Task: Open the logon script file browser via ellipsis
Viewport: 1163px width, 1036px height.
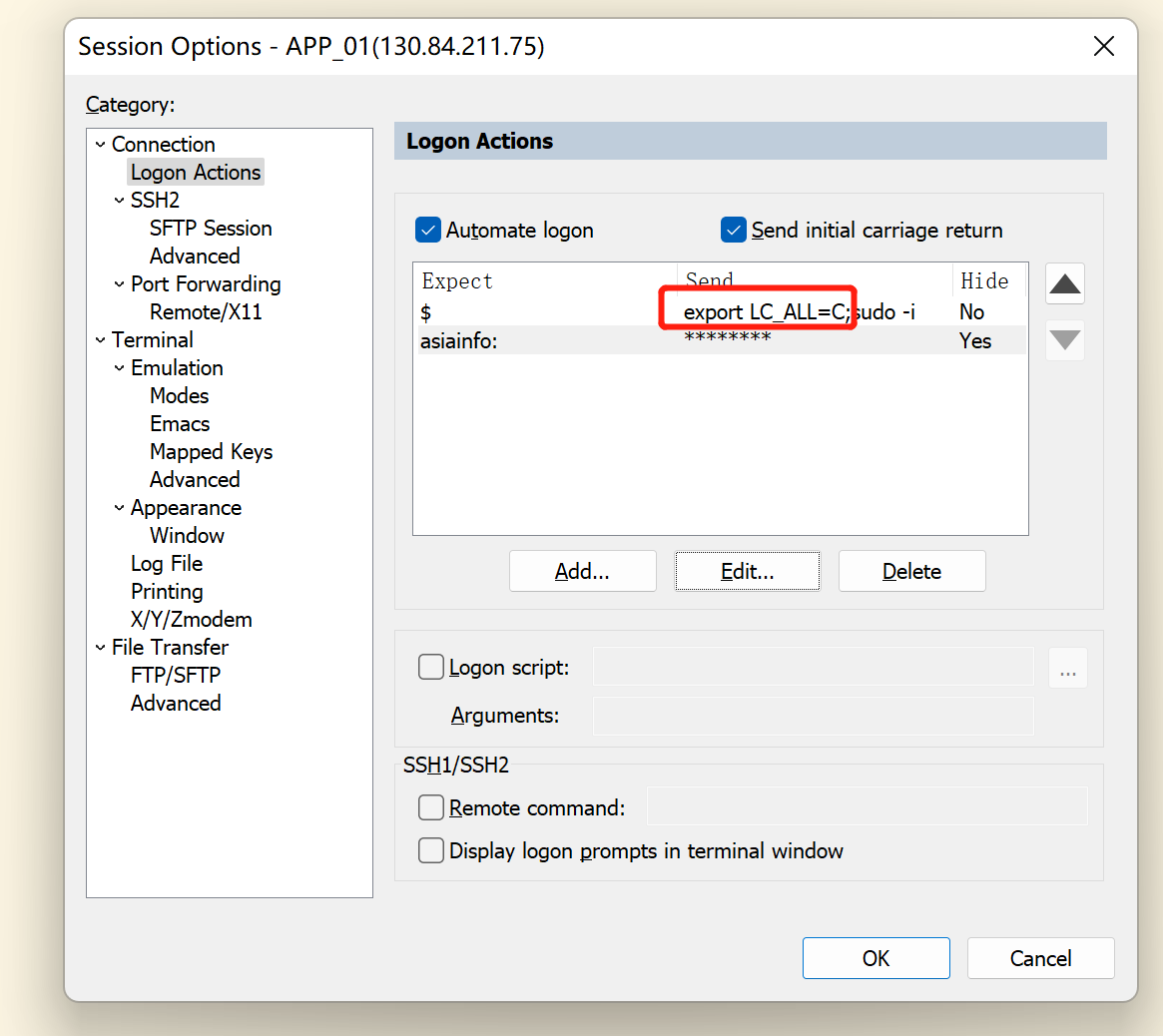Action: point(1067,668)
